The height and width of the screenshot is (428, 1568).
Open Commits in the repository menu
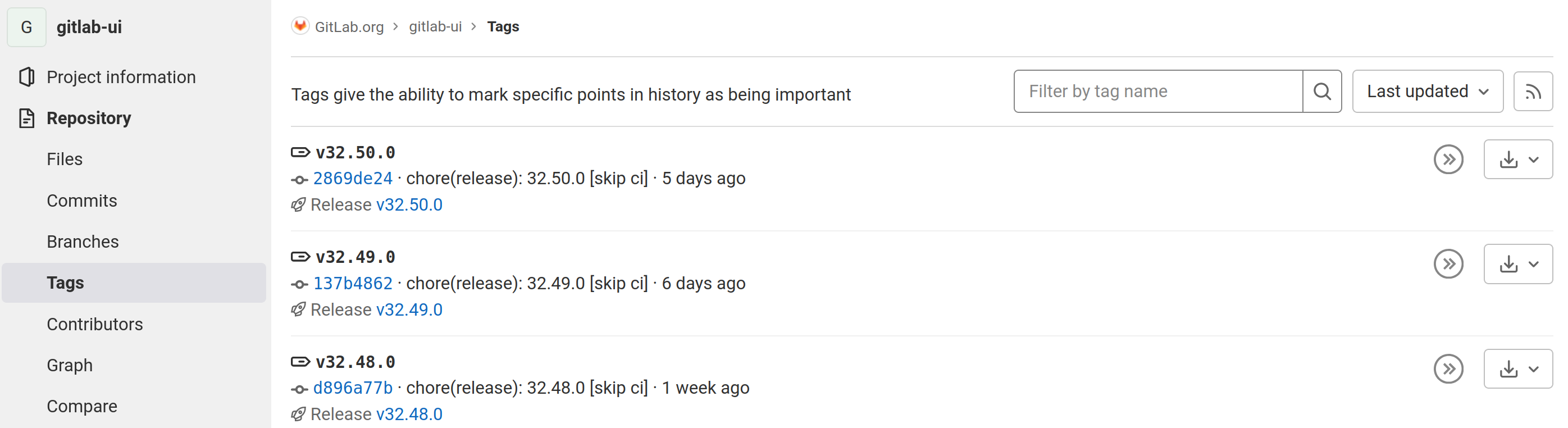pyautogui.click(x=82, y=201)
